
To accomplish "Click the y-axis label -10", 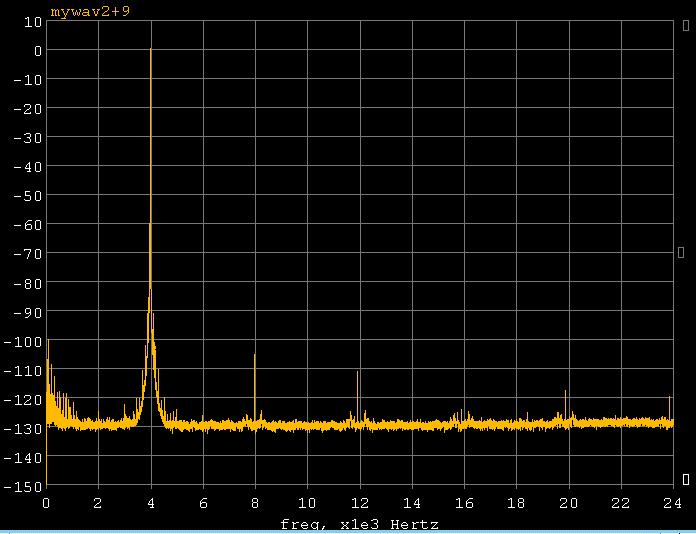I will point(28,80).
